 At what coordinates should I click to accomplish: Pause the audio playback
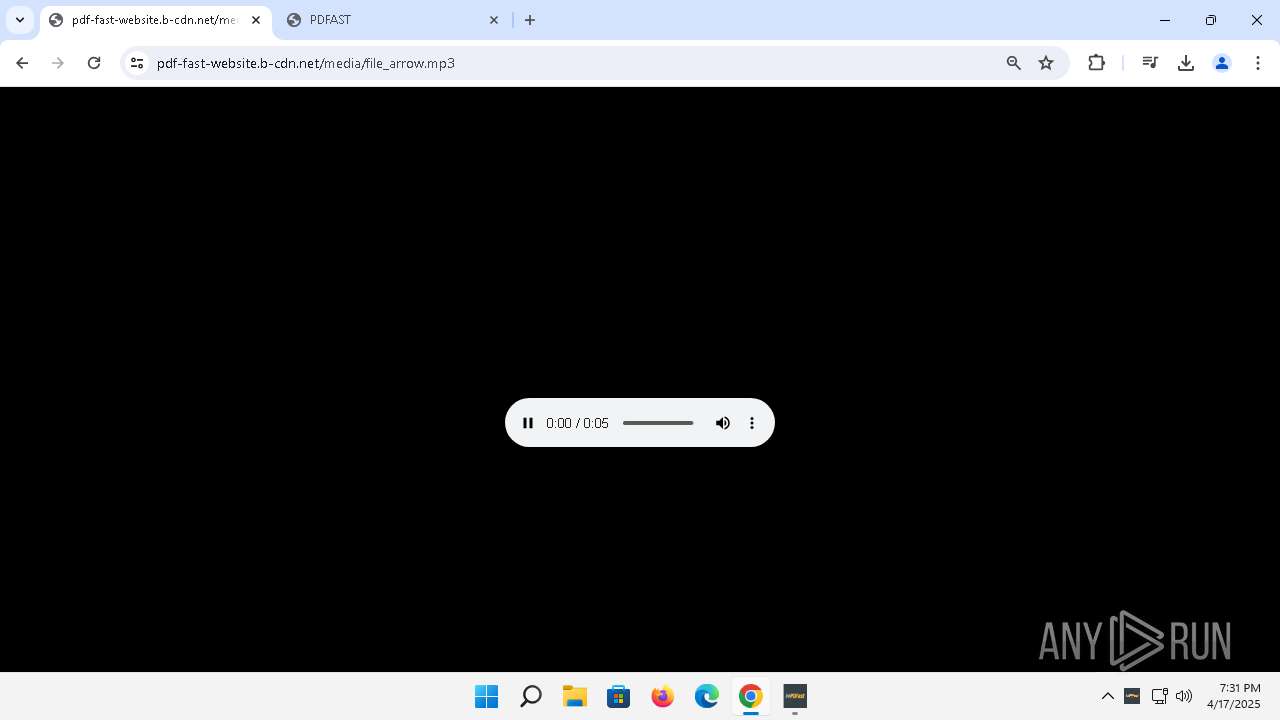(x=528, y=423)
